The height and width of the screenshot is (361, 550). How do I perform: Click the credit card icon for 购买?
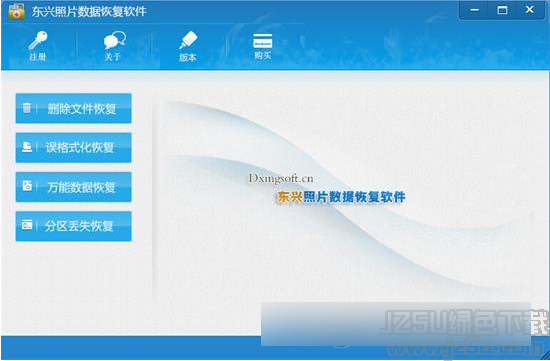coord(263,41)
